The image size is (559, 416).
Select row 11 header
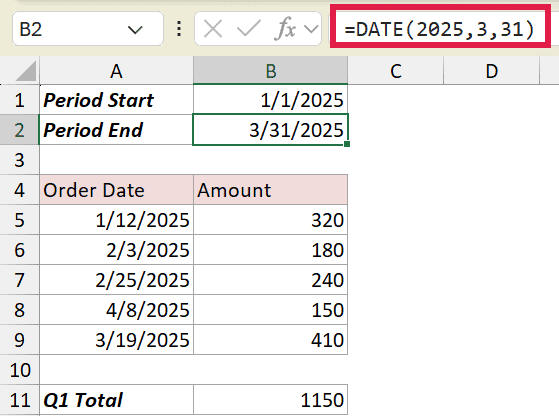coord(19,400)
